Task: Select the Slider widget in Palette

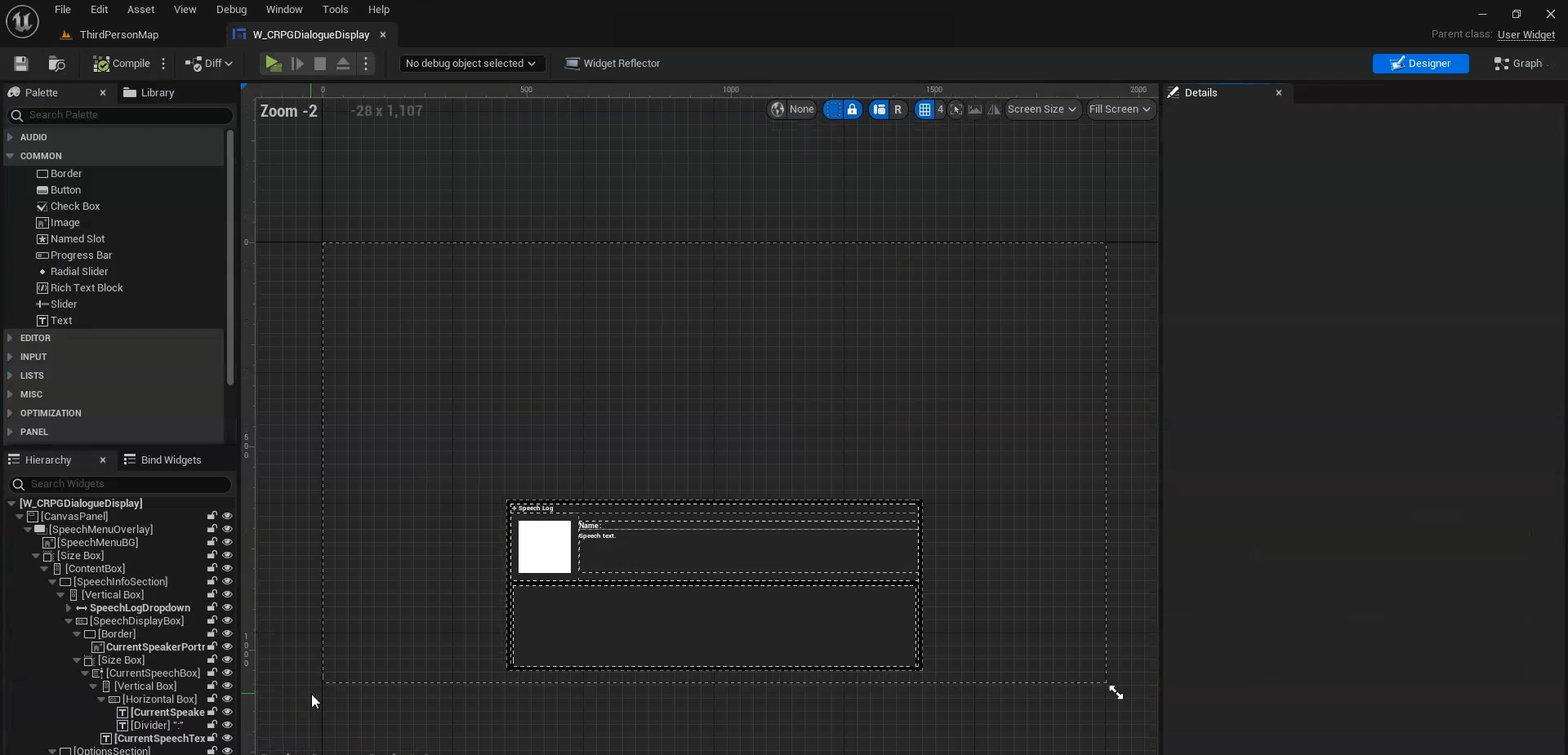Action: point(57,304)
